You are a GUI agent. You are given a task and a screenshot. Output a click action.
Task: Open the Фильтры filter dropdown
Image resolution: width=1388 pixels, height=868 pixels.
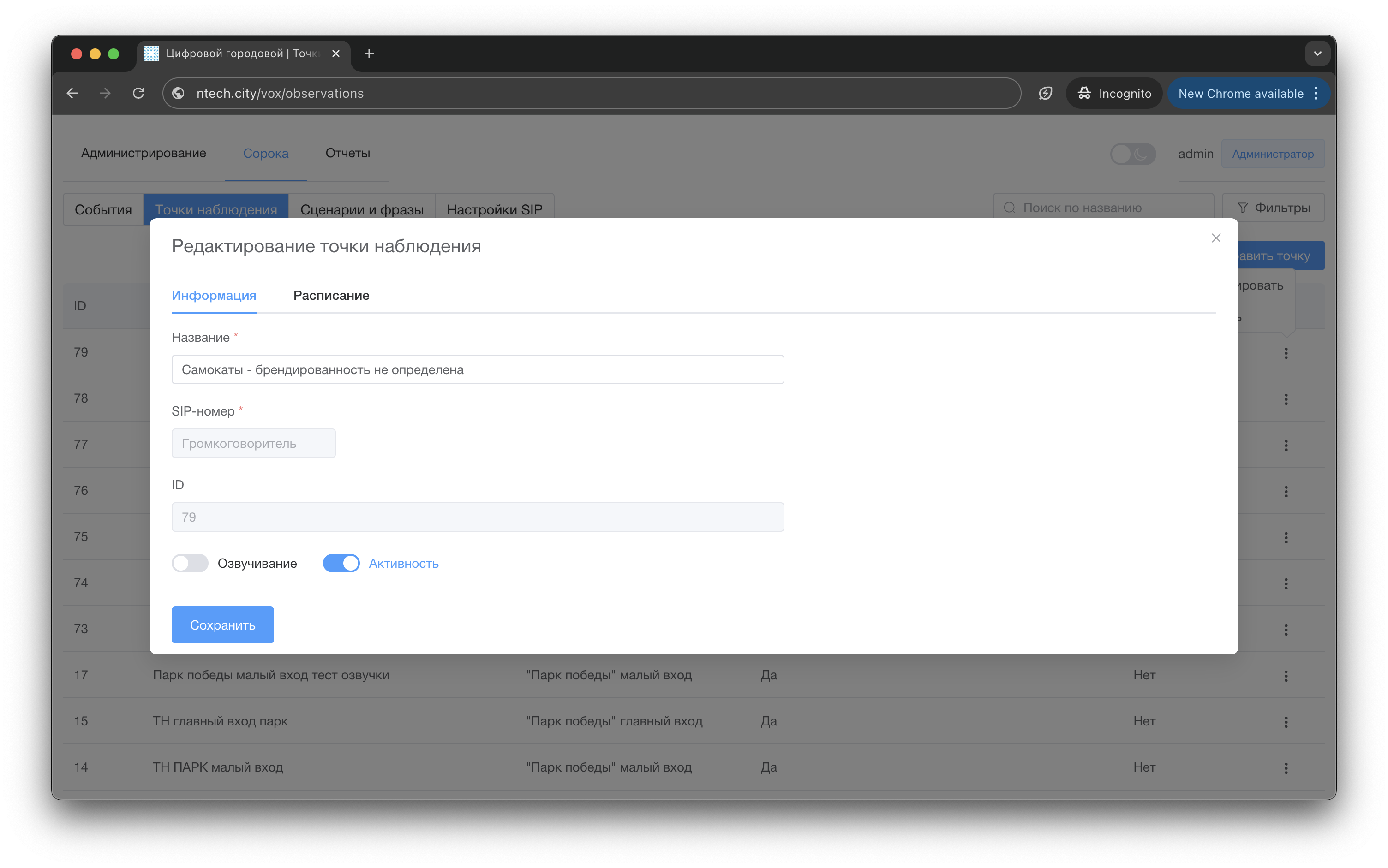(1273, 208)
